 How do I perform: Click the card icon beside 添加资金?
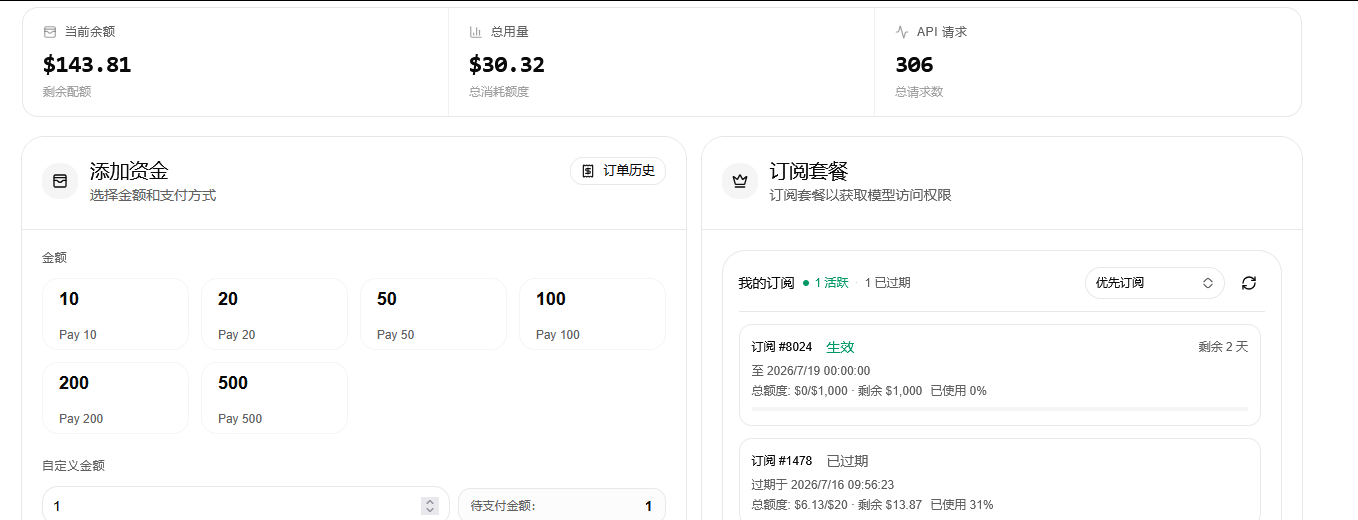pos(60,181)
